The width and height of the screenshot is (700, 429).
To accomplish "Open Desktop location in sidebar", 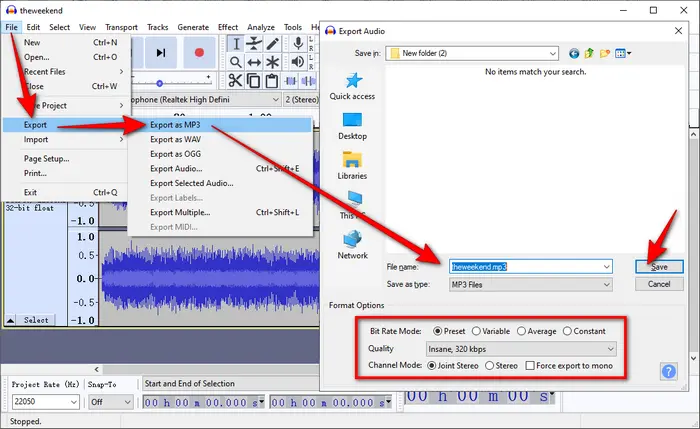I will coord(352,127).
